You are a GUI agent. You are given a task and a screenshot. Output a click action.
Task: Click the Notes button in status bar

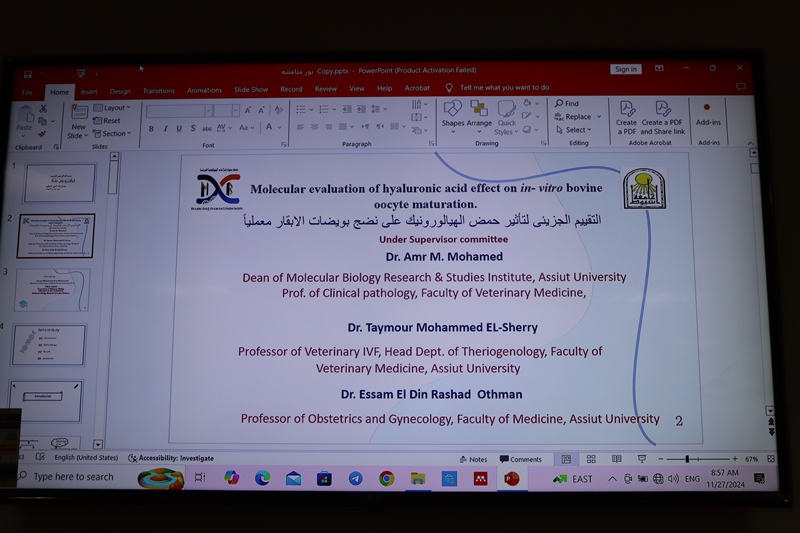pyautogui.click(x=474, y=460)
